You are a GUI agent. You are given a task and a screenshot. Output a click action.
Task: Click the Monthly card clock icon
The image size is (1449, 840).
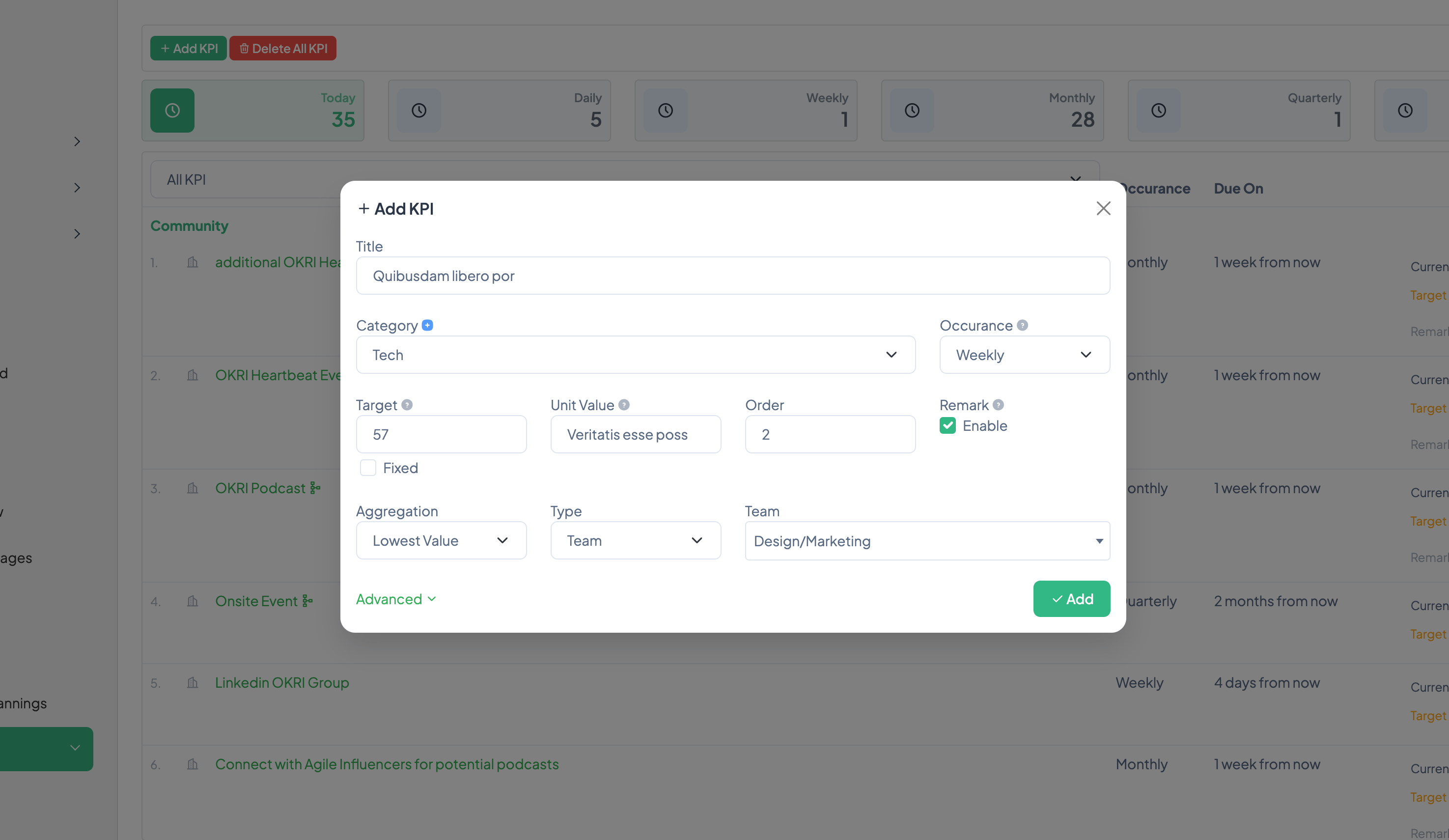(912, 111)
